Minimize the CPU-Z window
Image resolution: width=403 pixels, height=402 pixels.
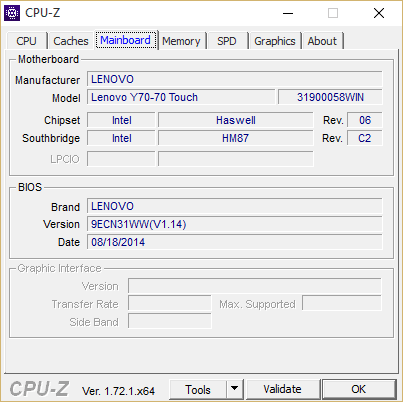pos(288,13)
